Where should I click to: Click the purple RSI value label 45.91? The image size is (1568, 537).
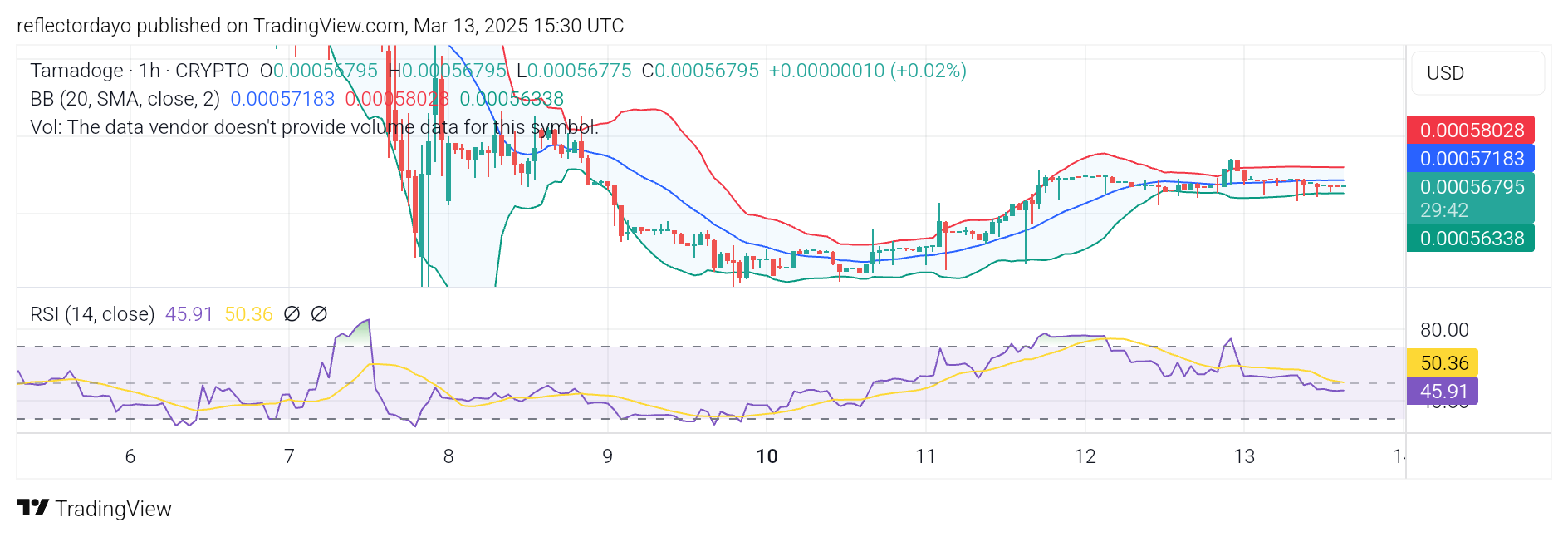1443,392
